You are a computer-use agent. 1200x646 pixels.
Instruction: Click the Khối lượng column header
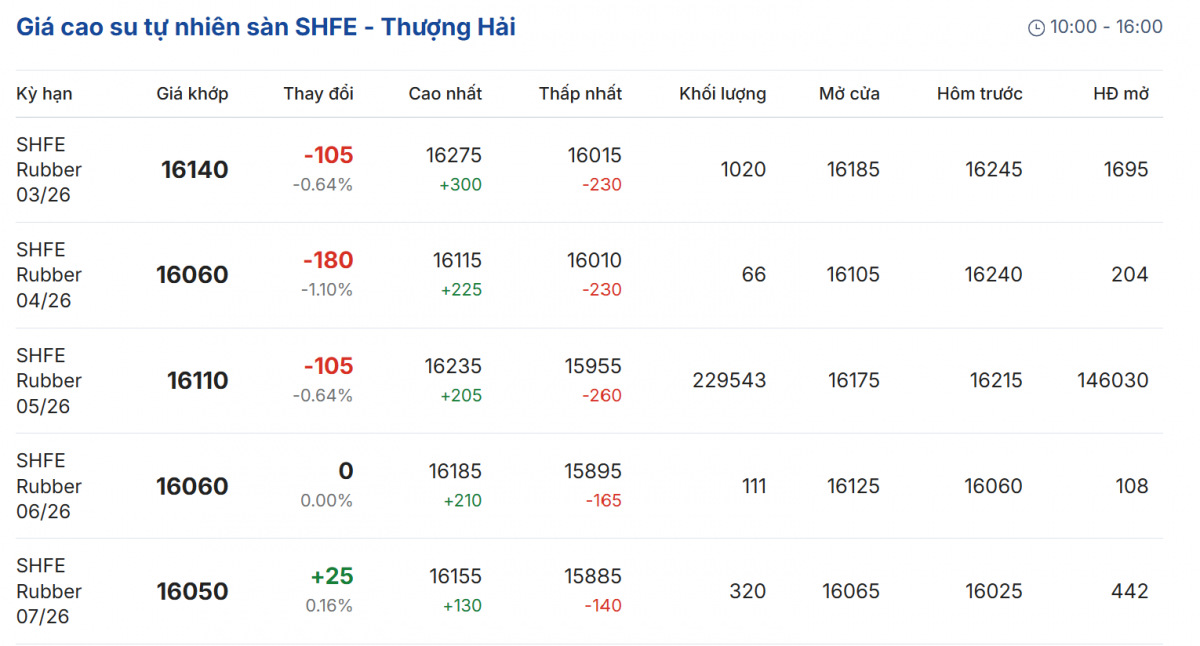722,94
